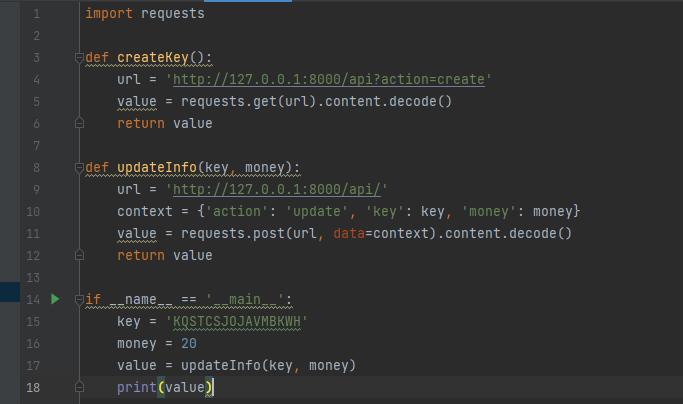Collapse the updateInfo function fold marker
The image size is (683, 404).
click(79, 168)
